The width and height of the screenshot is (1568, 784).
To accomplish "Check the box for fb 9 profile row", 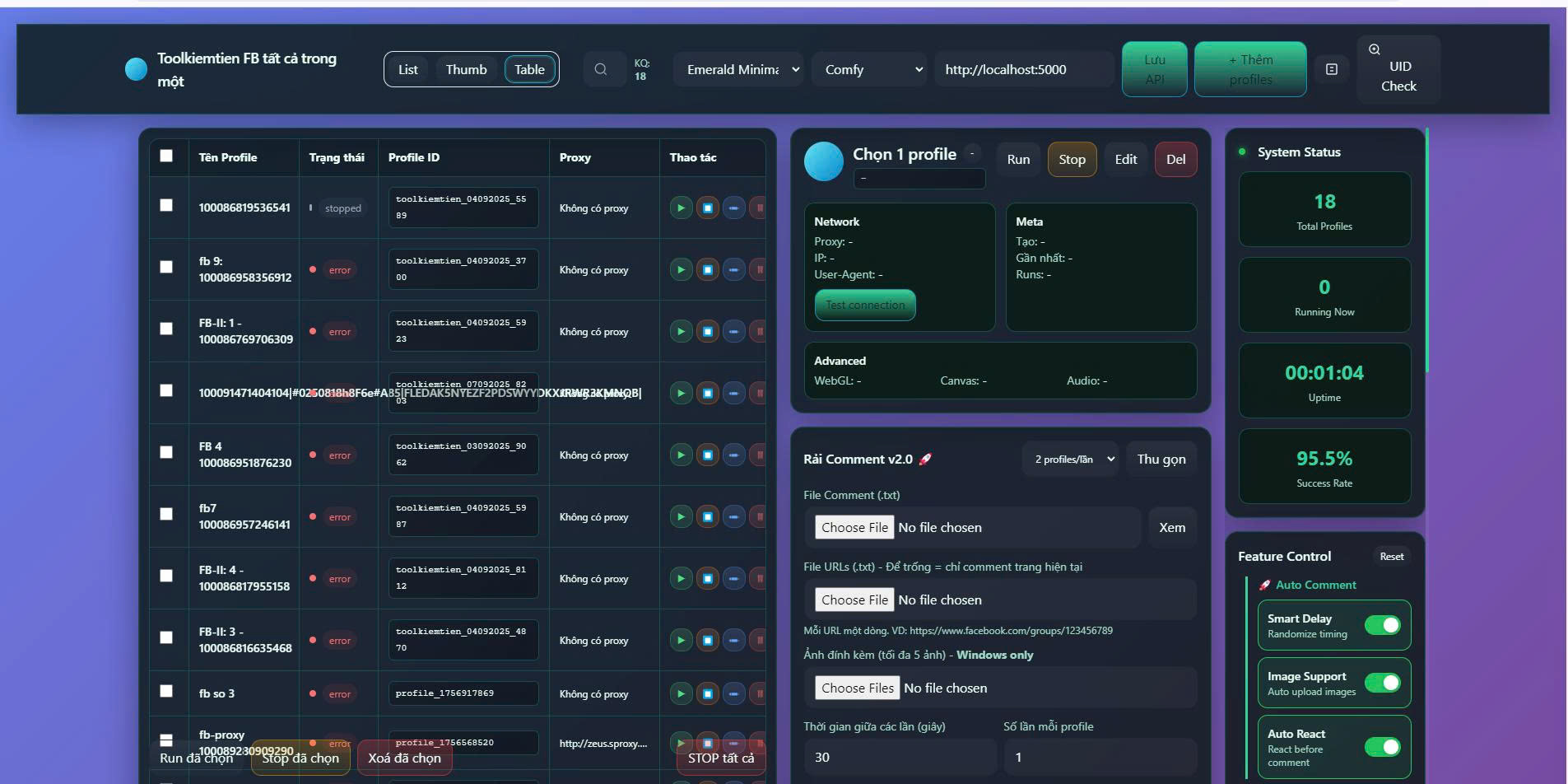I will click(x=166, y=267).
